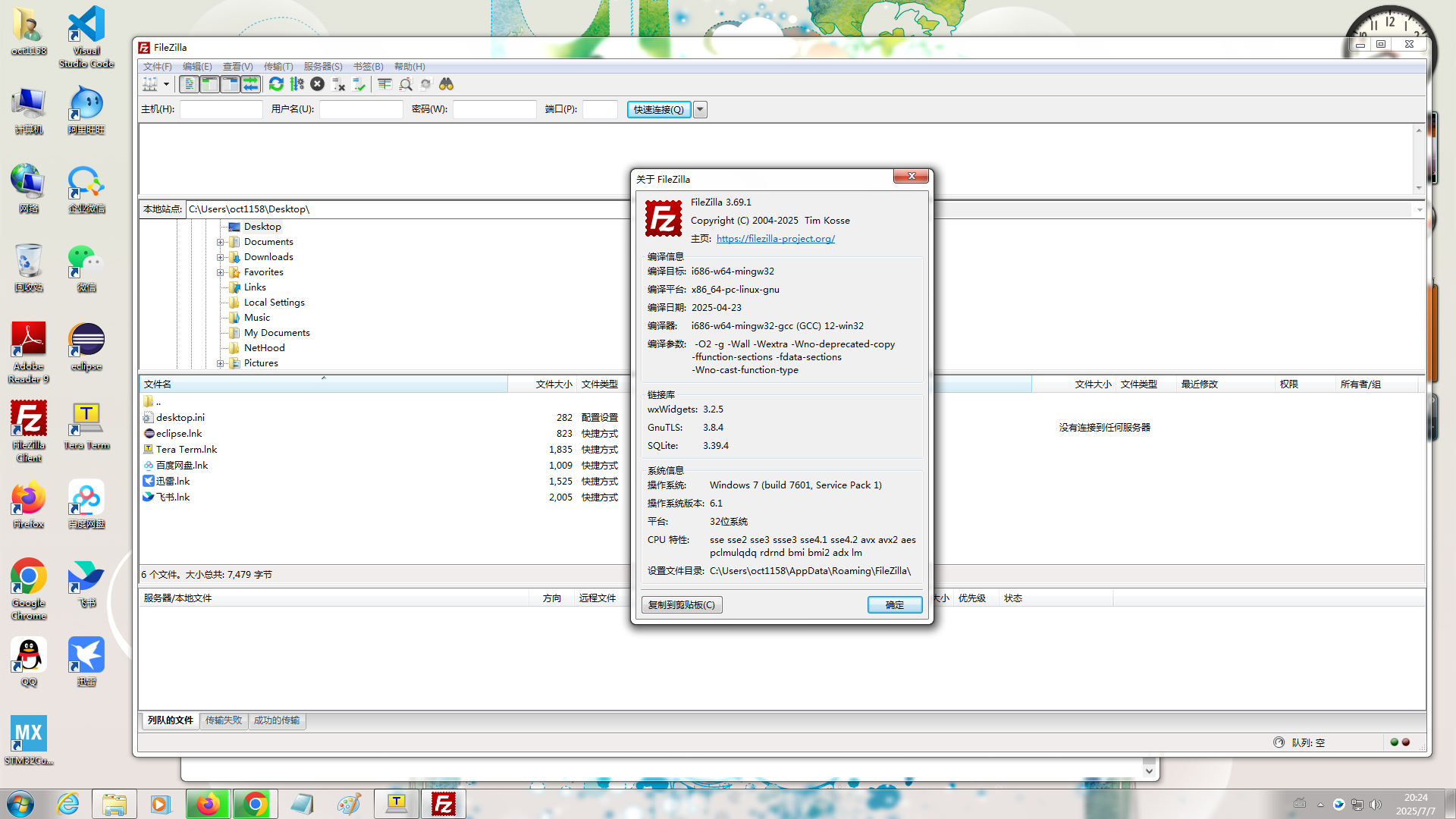The width and height of the screenshot is (1456, 819).
Task: Click the Windows Start button
Action: (20, 804)
